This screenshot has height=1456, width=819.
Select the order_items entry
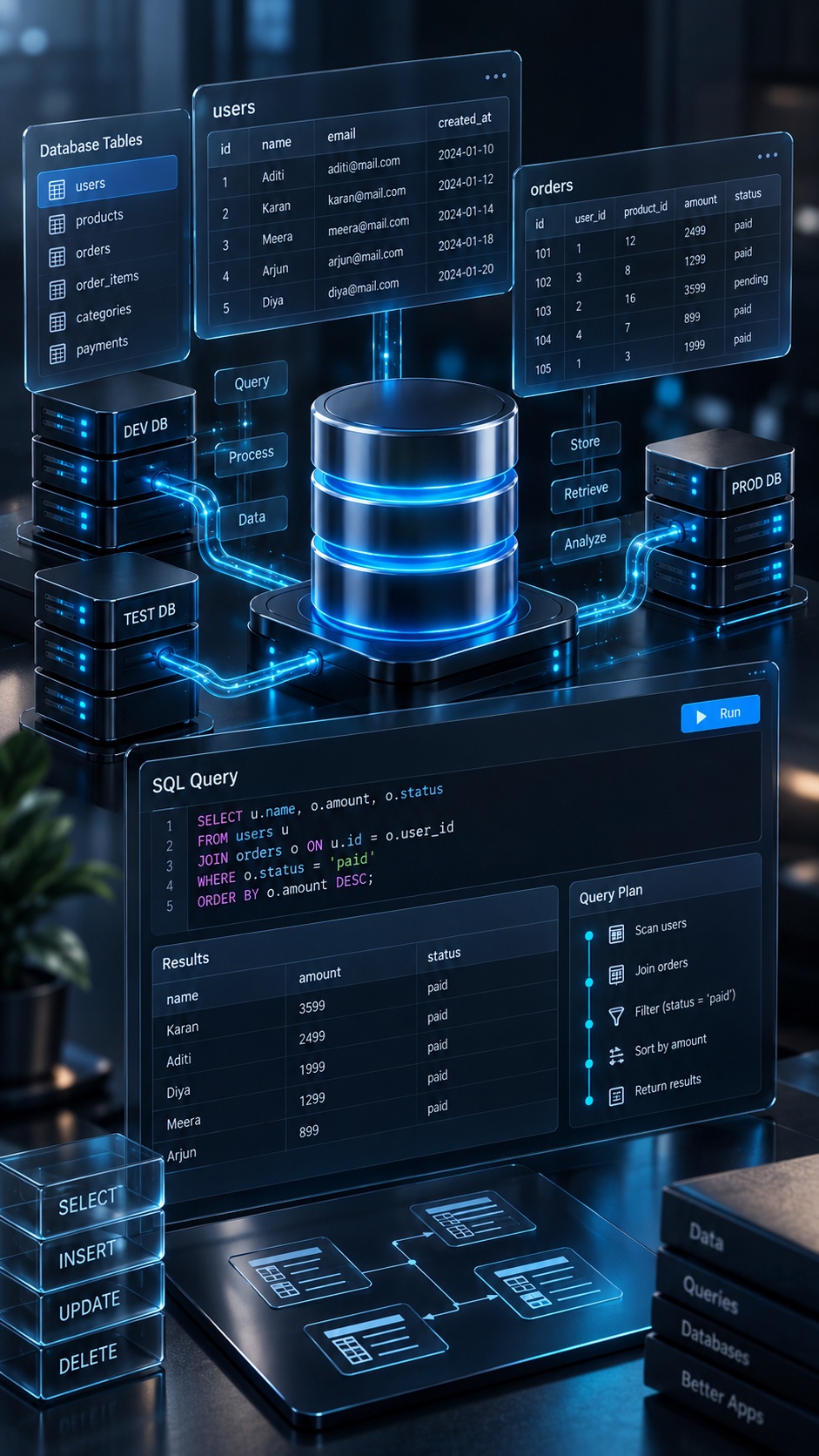(x=107, y=281)
